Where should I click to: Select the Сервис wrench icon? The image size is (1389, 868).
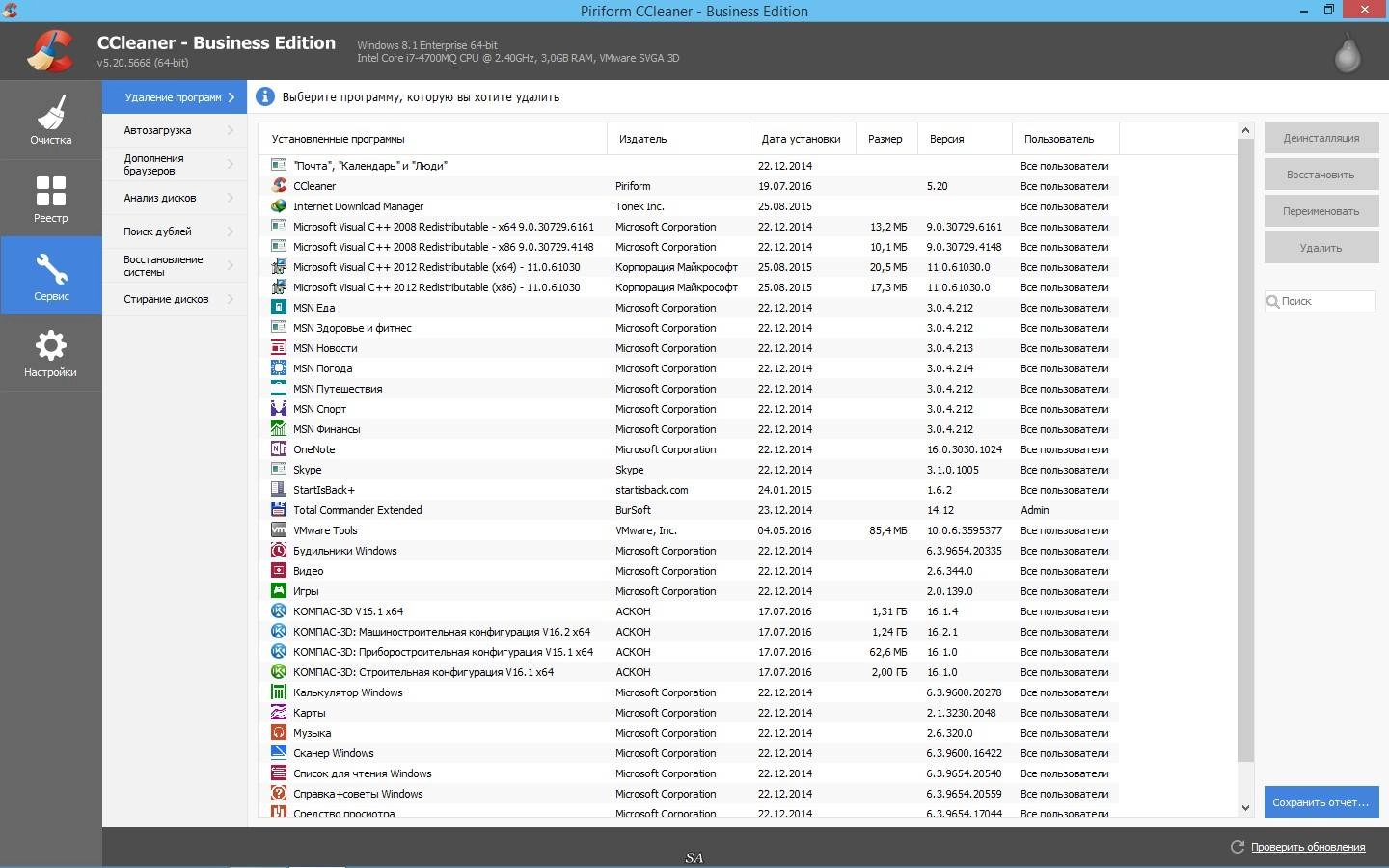(x=51, y=269)
